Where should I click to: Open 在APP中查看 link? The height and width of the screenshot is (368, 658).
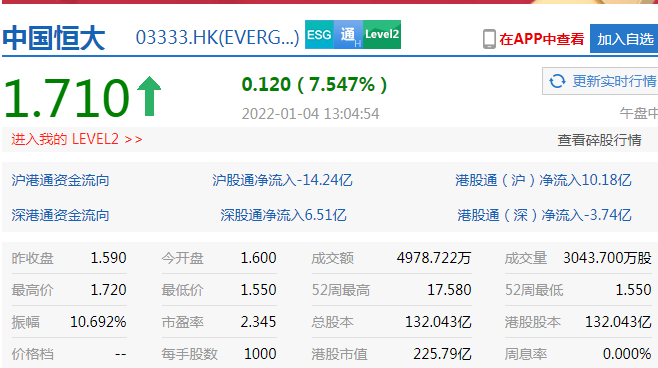(541, 39)
